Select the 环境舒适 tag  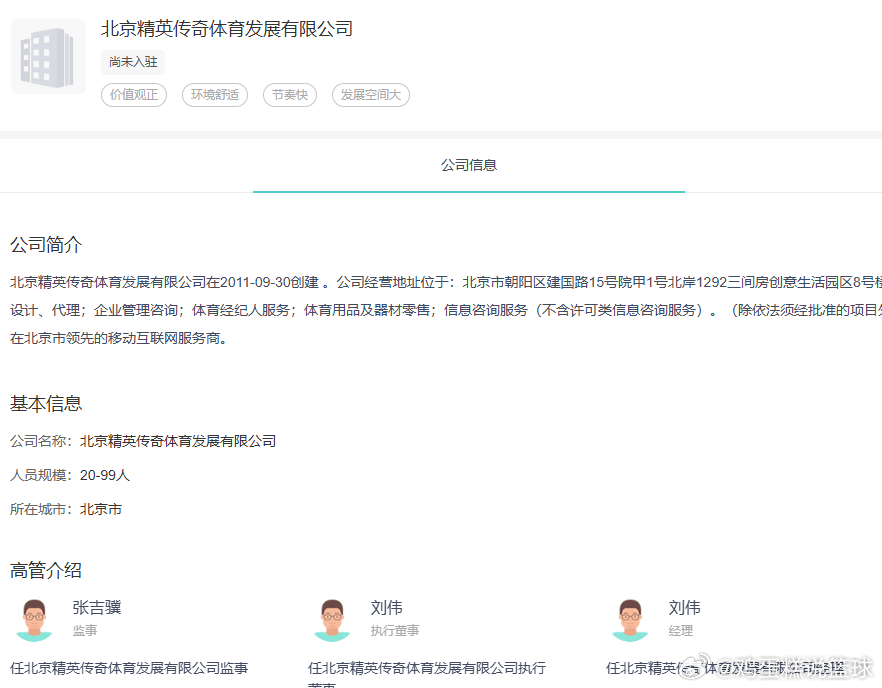point(214,95)
